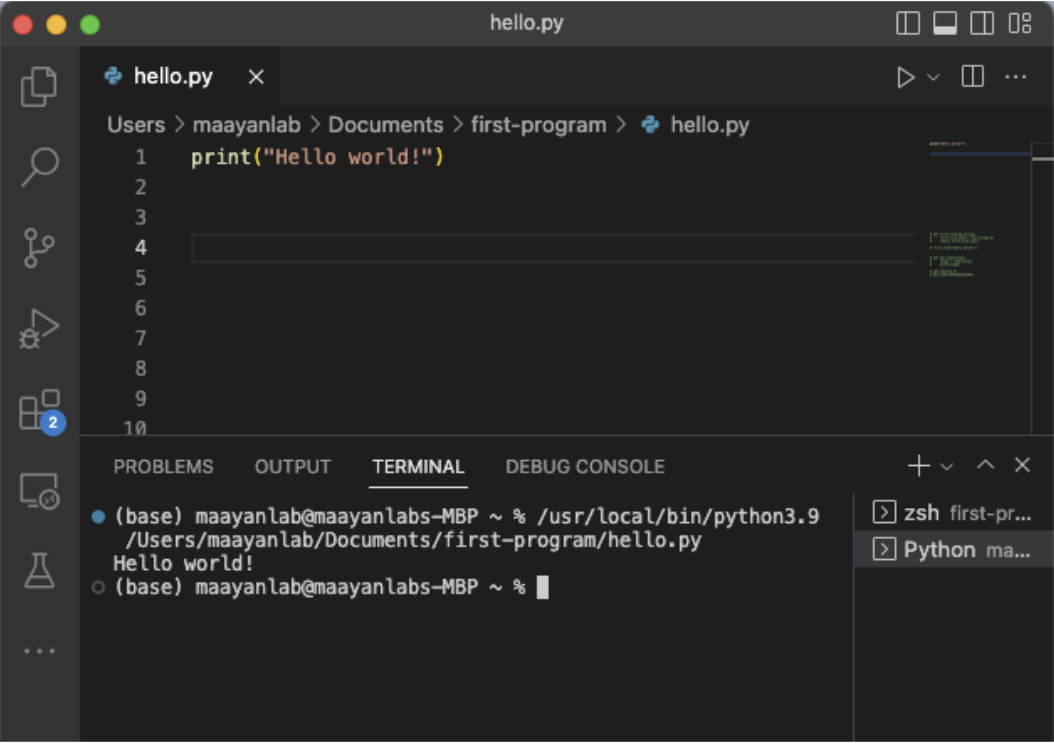Open the Extensions view with badge
Image resolution: width=1054 pixels, height=744 pixels.
[39, 410]
